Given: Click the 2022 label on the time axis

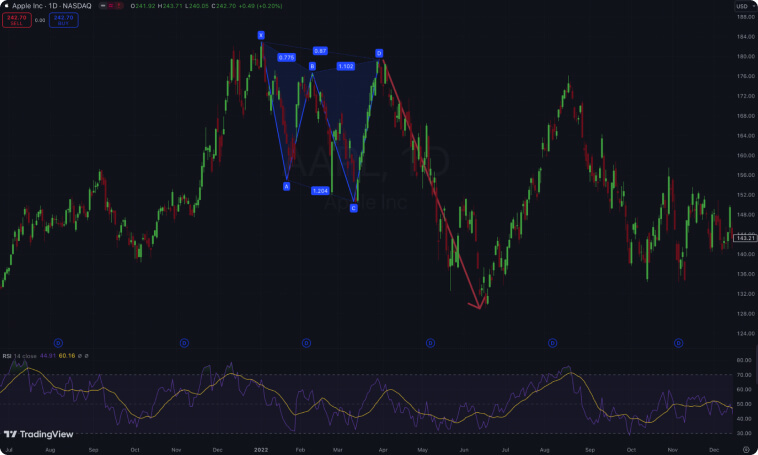Looking at the screenshot, I should coord(261,450).
